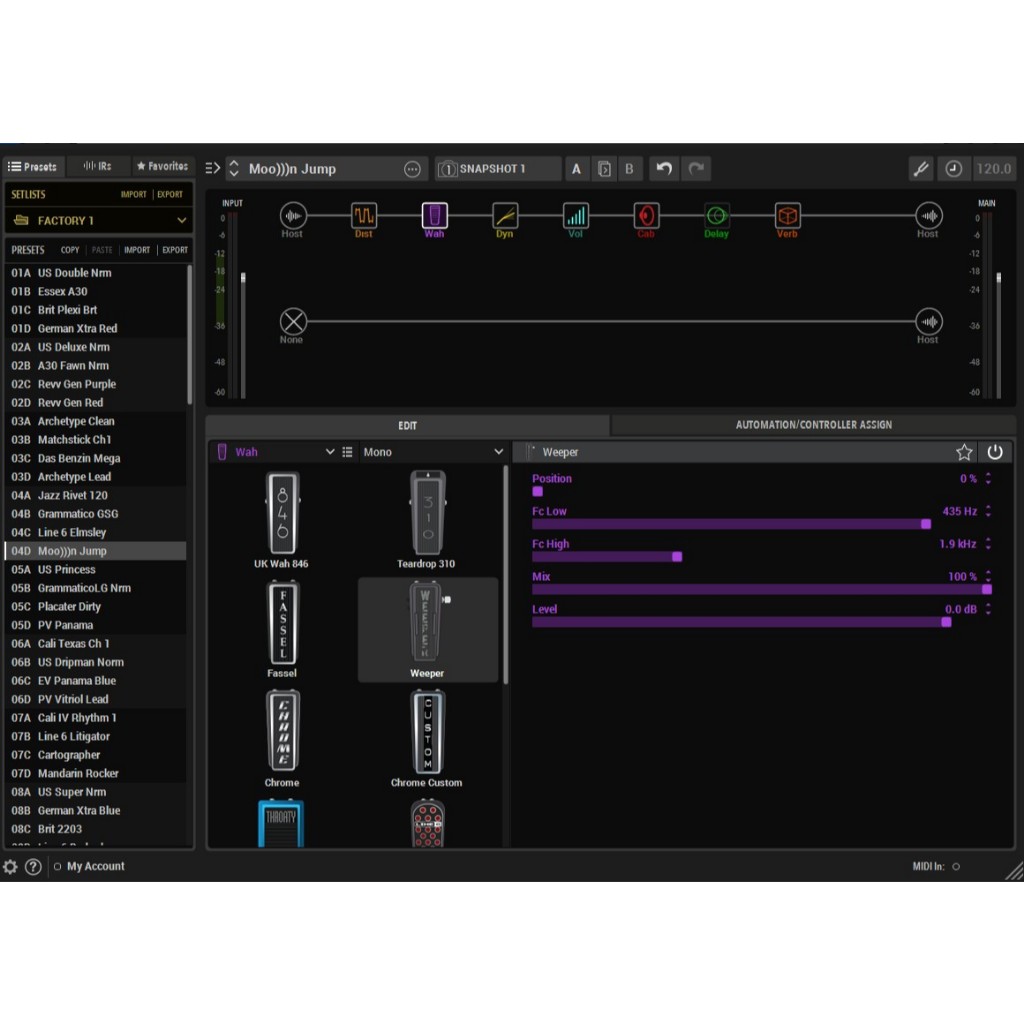The image size is (1024, 1024).
Task: Click the undo arrow button
Action: pyautogui.click(x=664, y=169)
